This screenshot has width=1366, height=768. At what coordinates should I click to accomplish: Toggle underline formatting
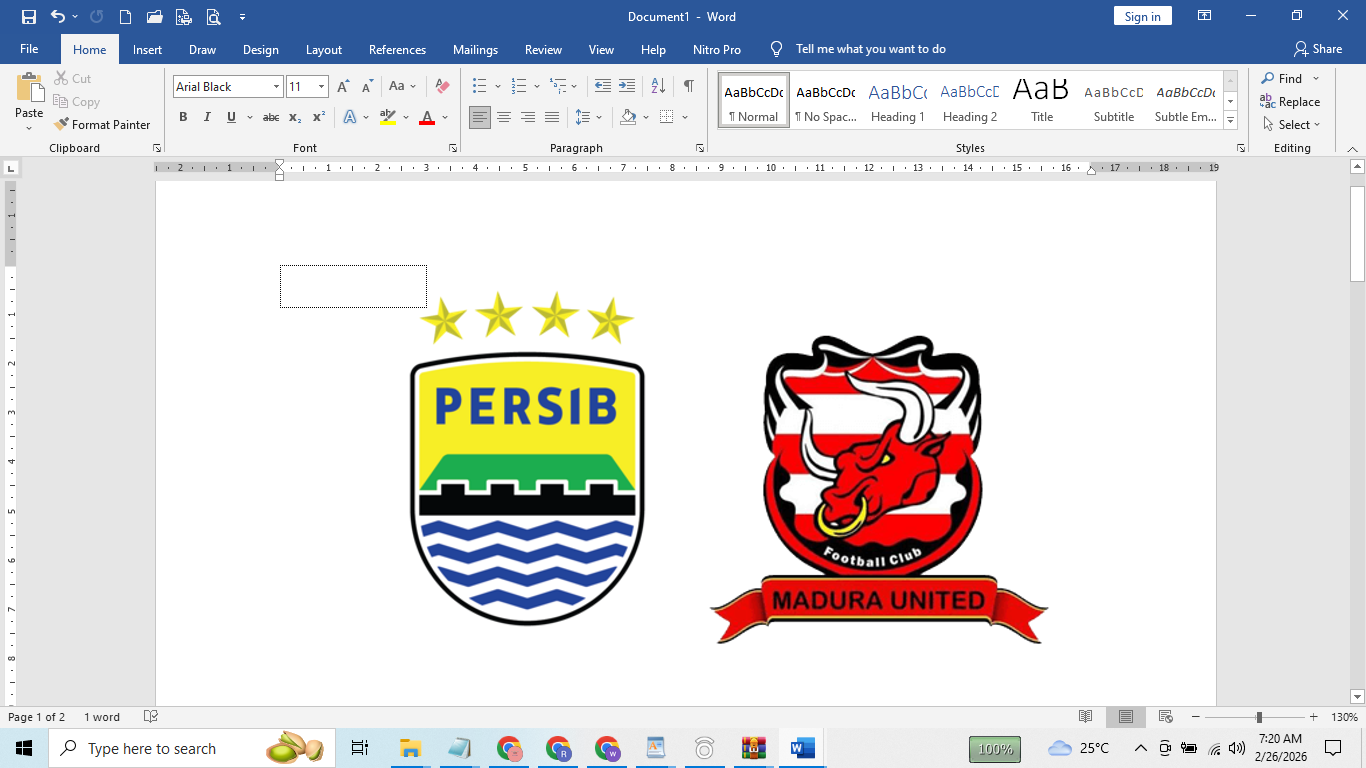pos(231,117)
